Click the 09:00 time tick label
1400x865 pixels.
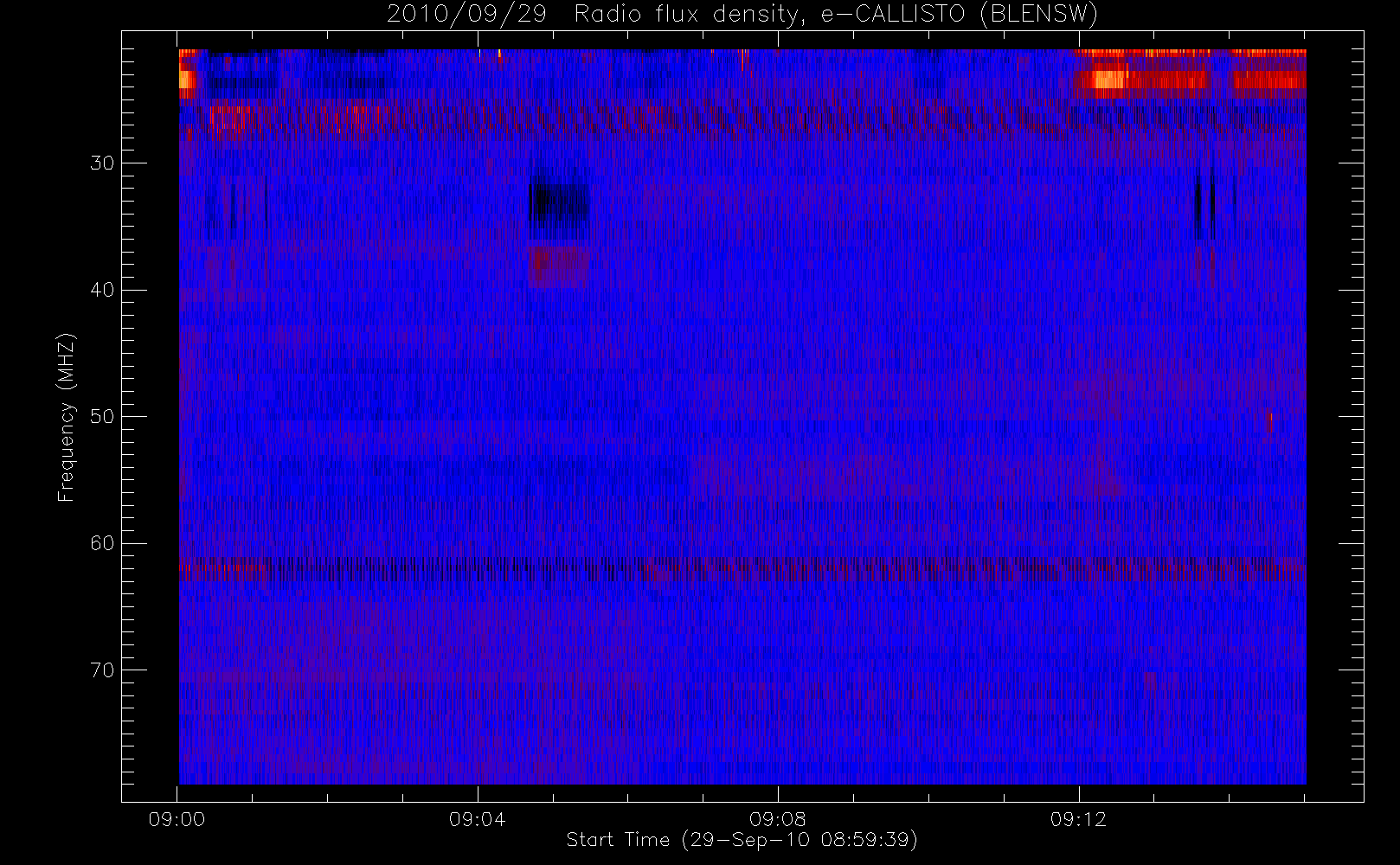[x=177, y=819]
